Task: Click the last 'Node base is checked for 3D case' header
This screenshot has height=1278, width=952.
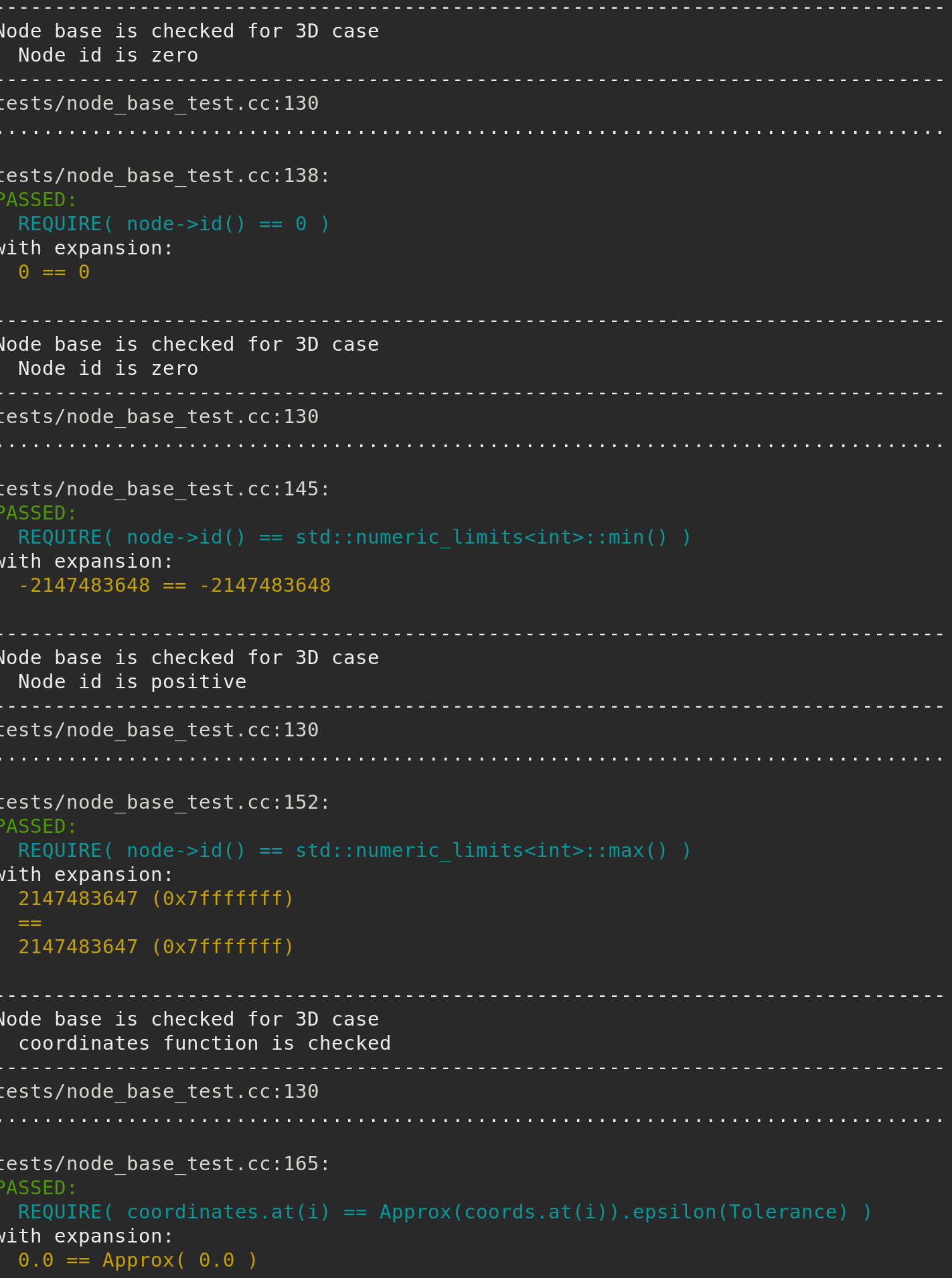Action: (x=188, y=1020)
